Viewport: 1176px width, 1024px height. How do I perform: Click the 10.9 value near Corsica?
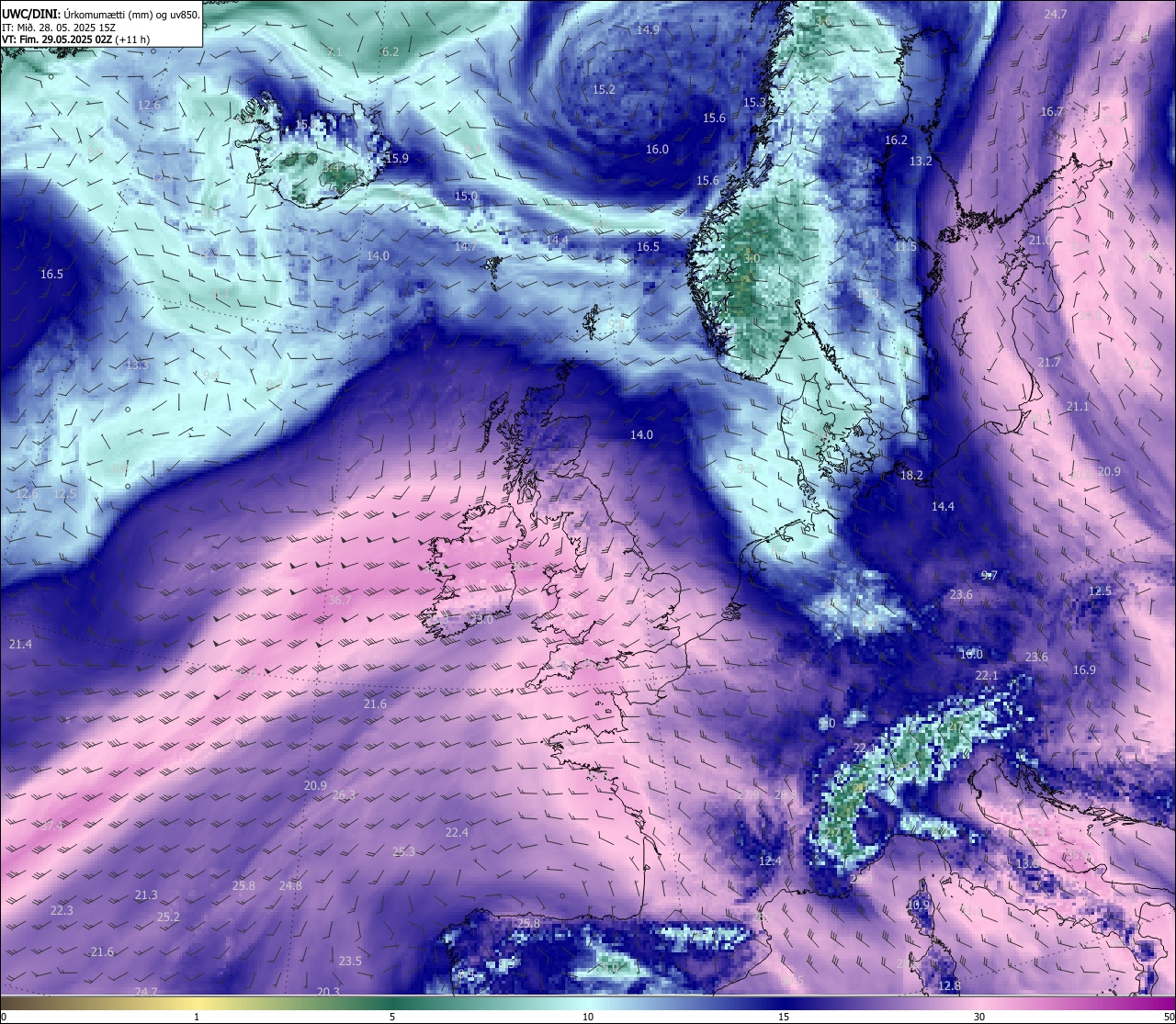pyautogui.click(x=918, y=906)
